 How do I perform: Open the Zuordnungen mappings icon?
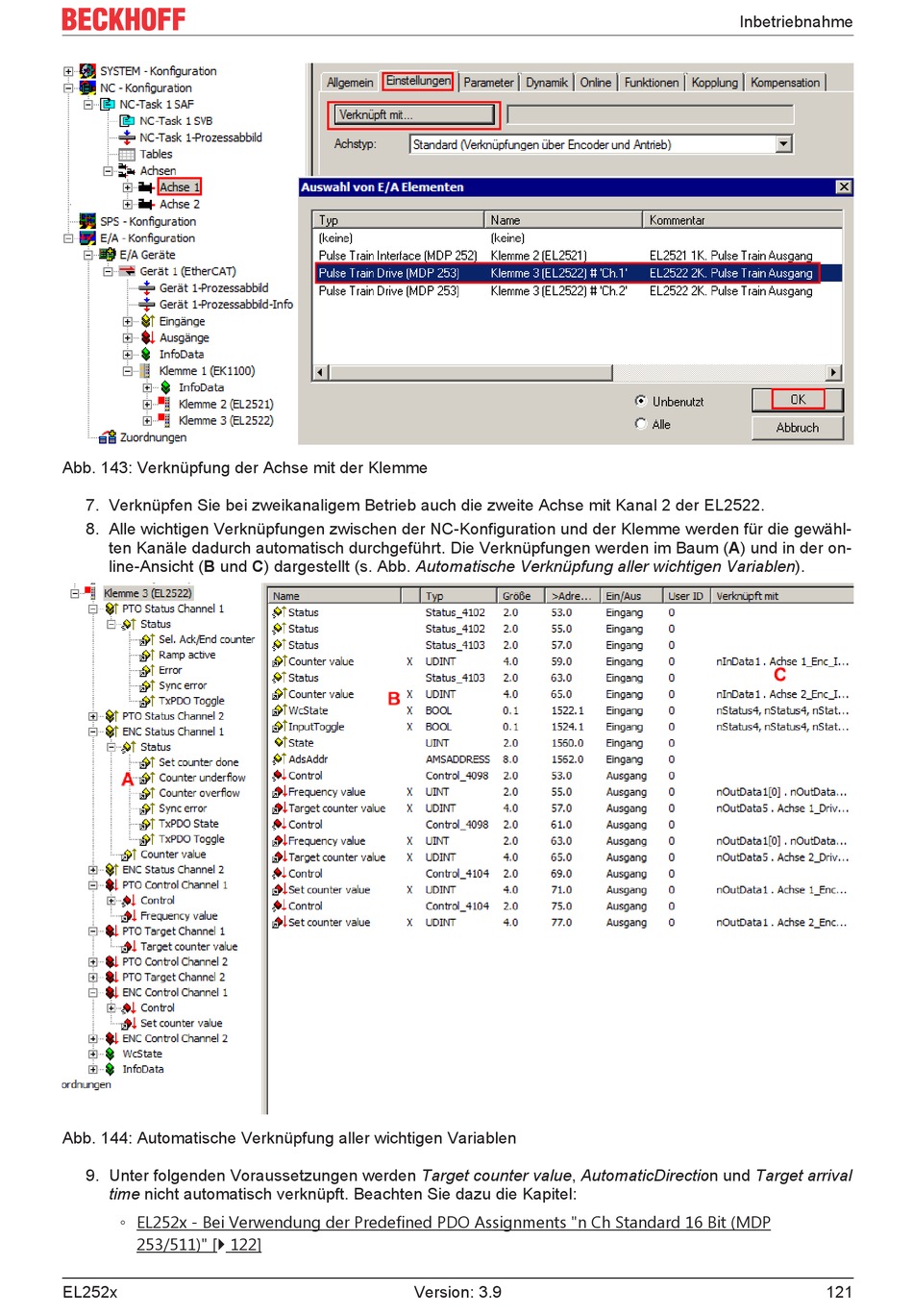pyautogui.click(x=108, y=437)
